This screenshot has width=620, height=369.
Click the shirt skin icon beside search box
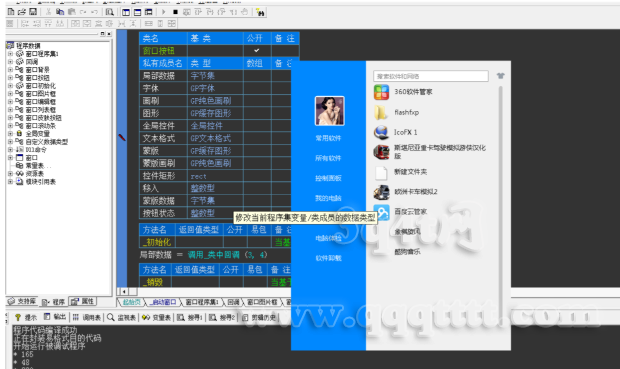500,76
